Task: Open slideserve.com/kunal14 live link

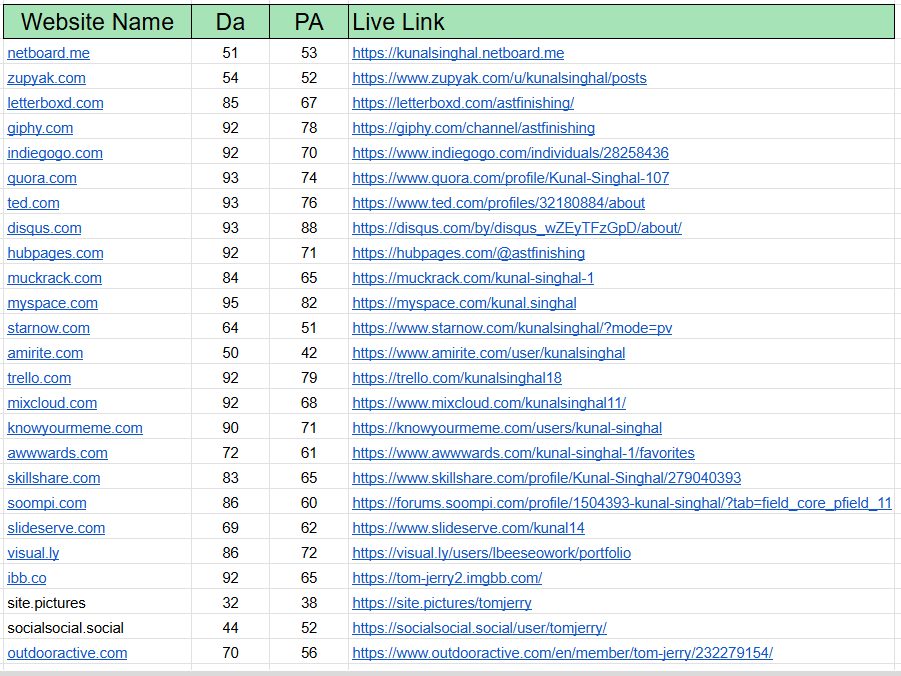Action: (x=468, y=528)
